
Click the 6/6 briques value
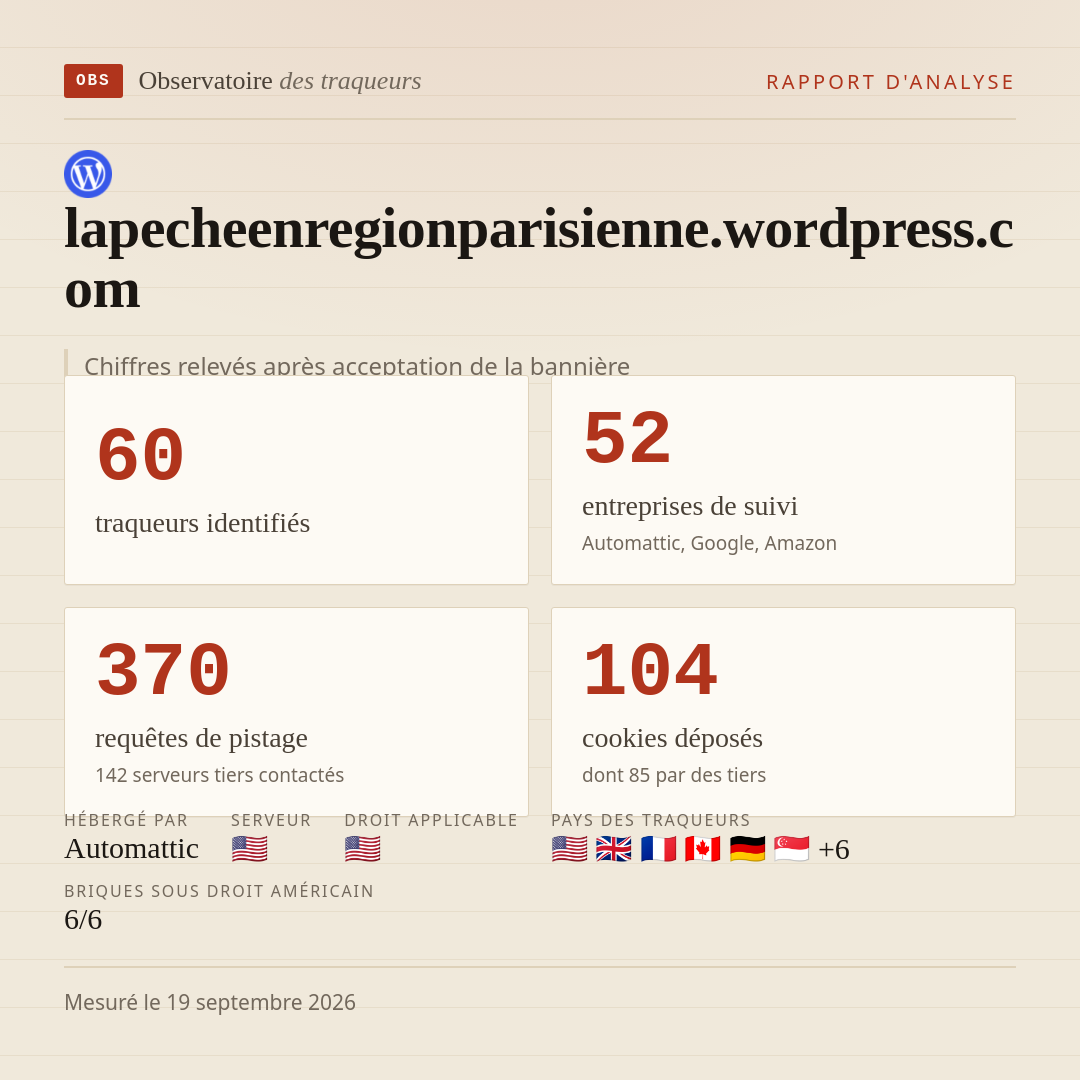[83, 920]
